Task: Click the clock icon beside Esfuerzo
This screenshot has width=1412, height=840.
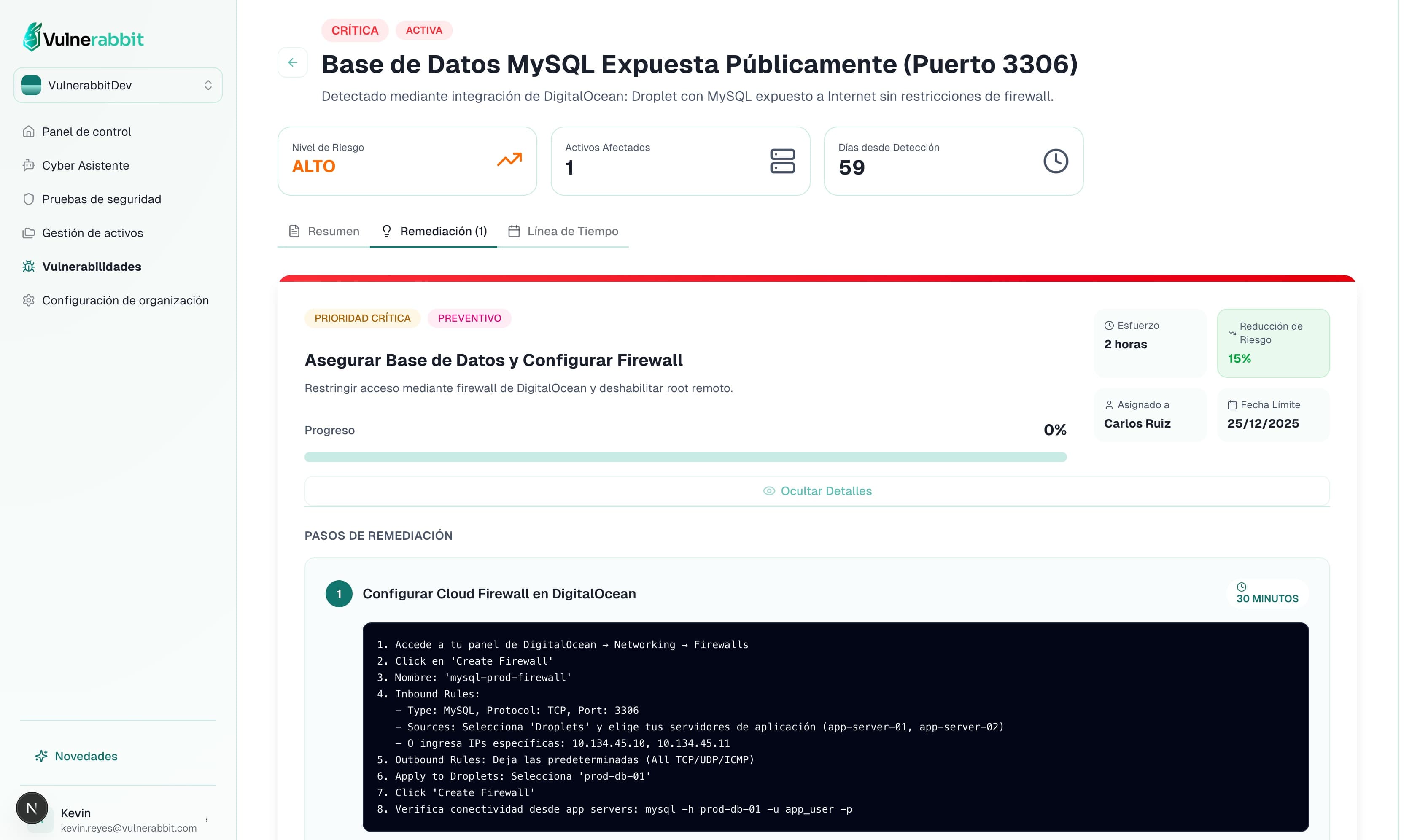Action: [1109, 326]
